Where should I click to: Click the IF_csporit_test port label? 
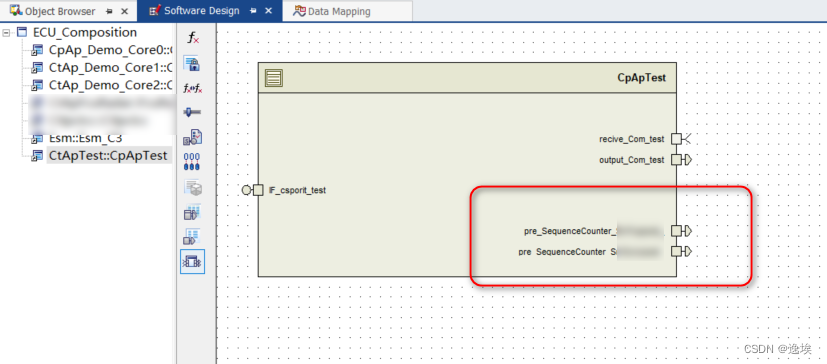pos(297,190)
